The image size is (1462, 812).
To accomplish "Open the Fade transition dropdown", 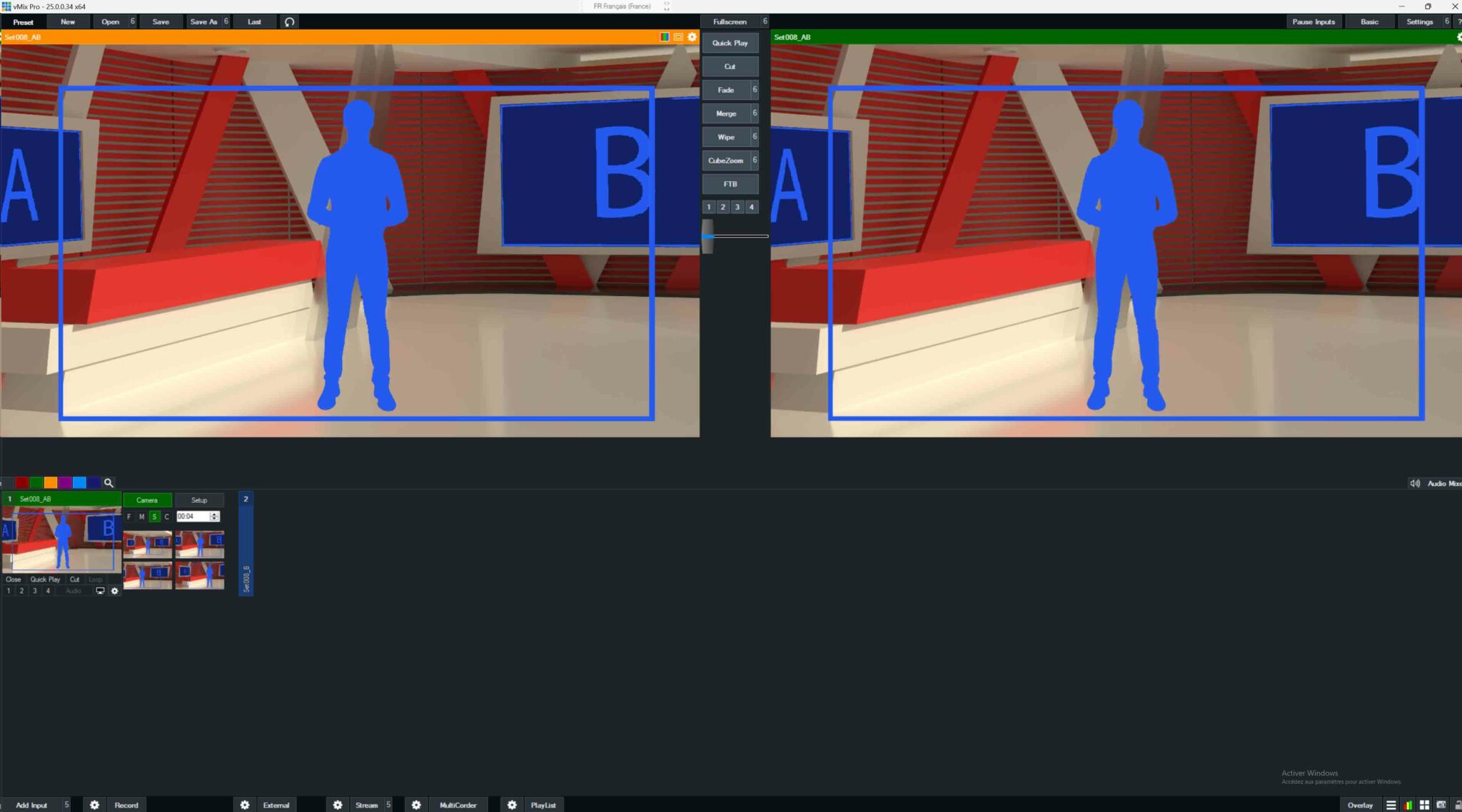I will click(x=753, y=90).
